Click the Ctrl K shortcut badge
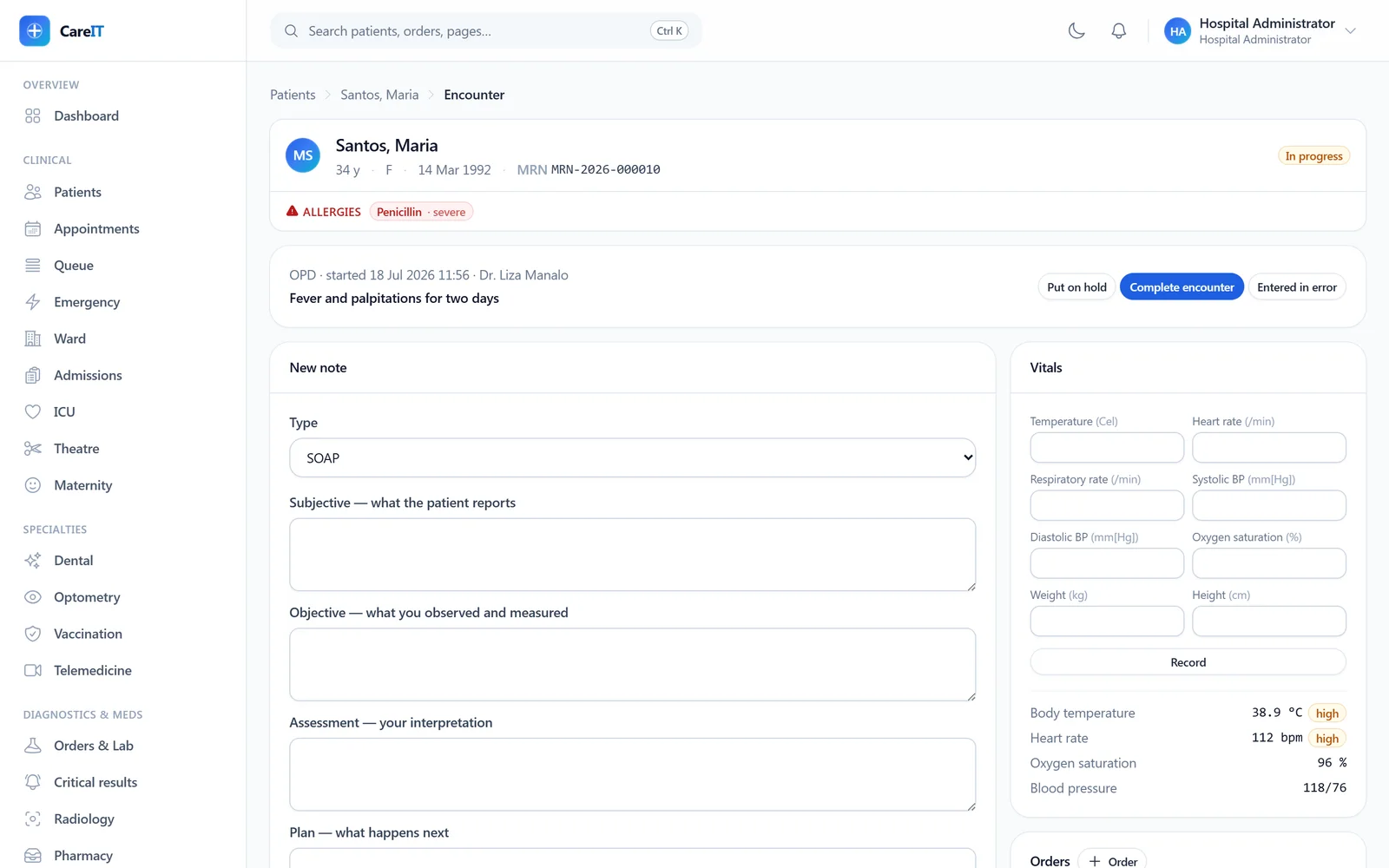Viewport: 1389px width, 868px height. click(669, 30)
